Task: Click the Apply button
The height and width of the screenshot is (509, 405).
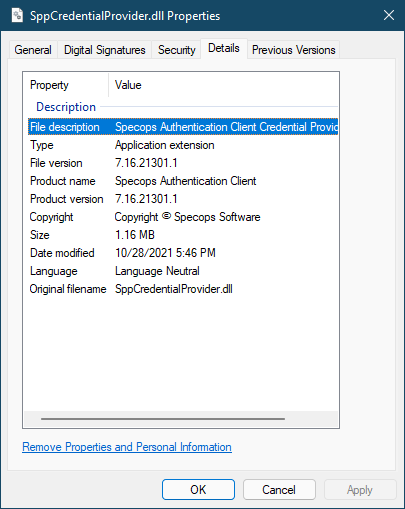Action: pos(360,490)
